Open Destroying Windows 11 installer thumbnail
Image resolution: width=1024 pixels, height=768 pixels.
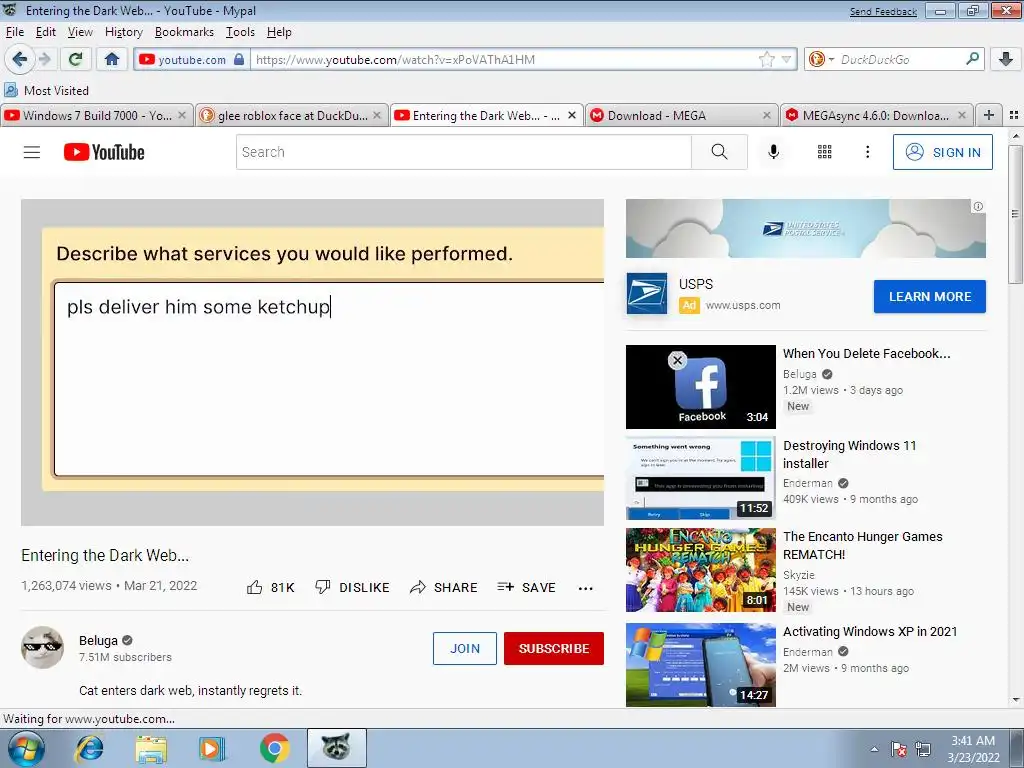(701, 478)
